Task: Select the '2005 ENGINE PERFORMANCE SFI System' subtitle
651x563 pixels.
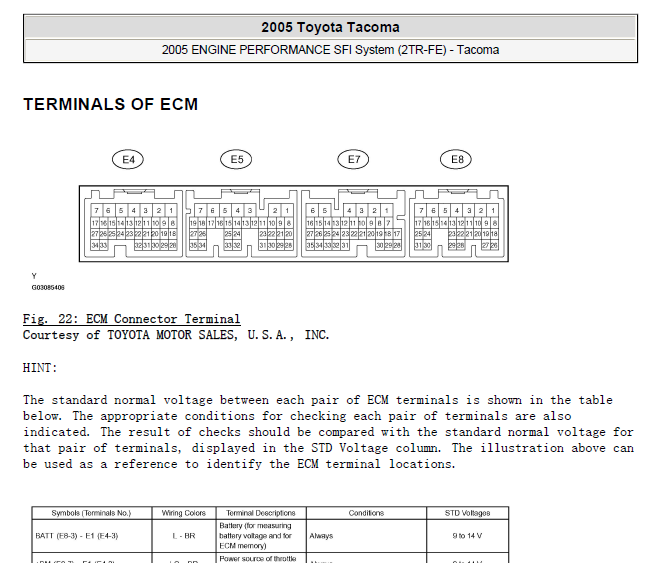Action: [x=330, y=50]
